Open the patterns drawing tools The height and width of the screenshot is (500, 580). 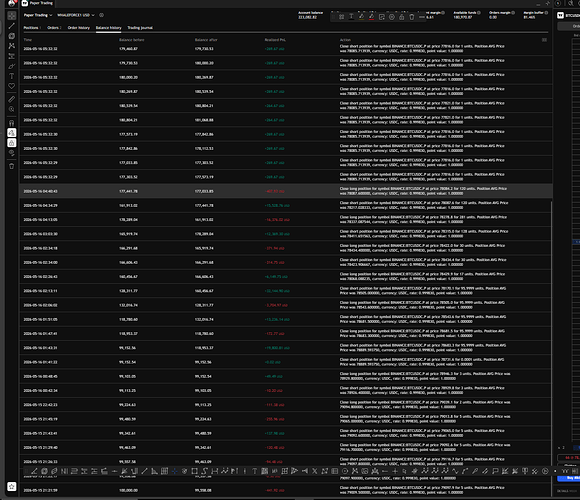tap(12, 46)
